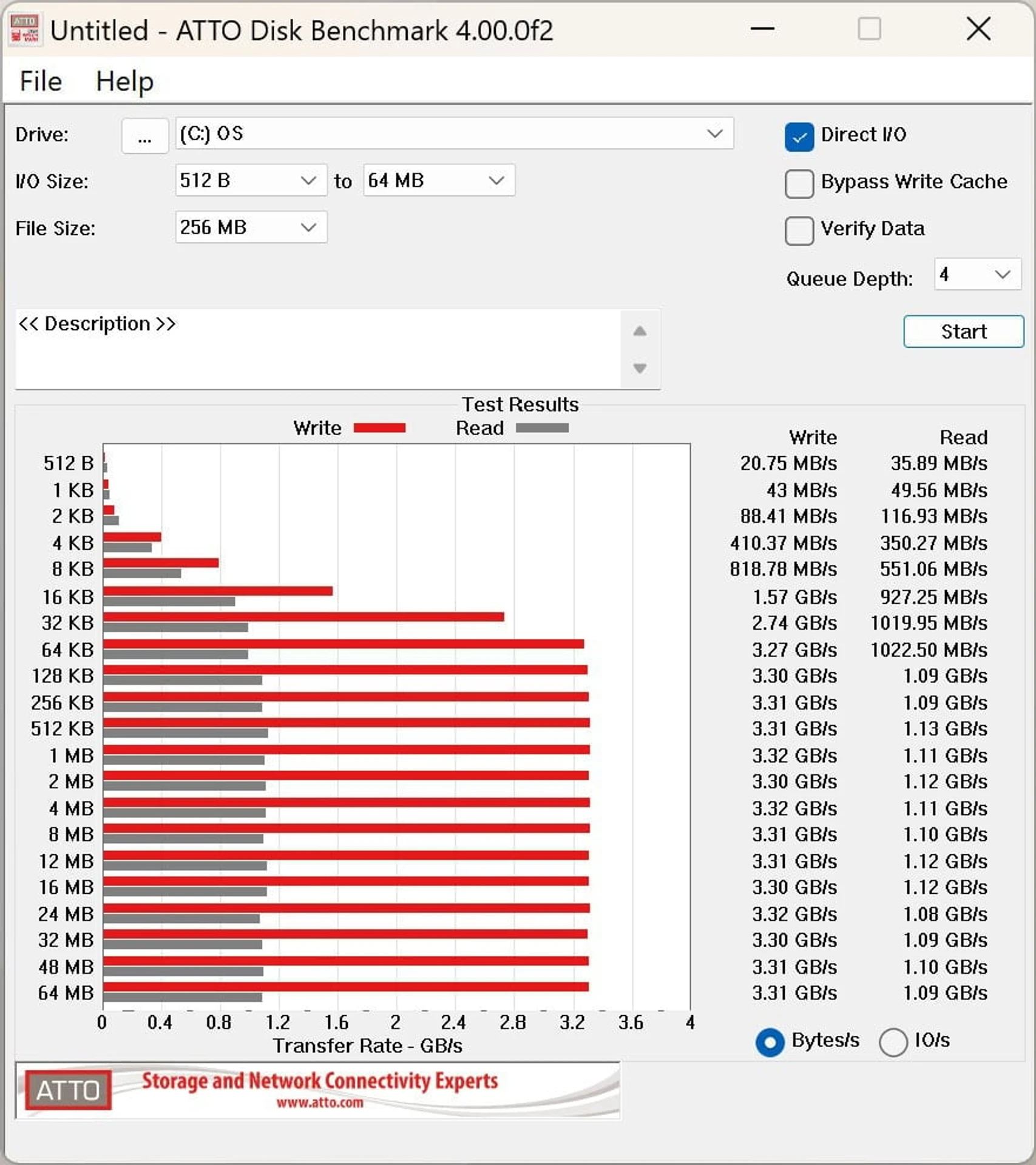Screen dimensions: 1036x1165
Task: Click the 'Test Results' heading
Action: coord(520,405)
